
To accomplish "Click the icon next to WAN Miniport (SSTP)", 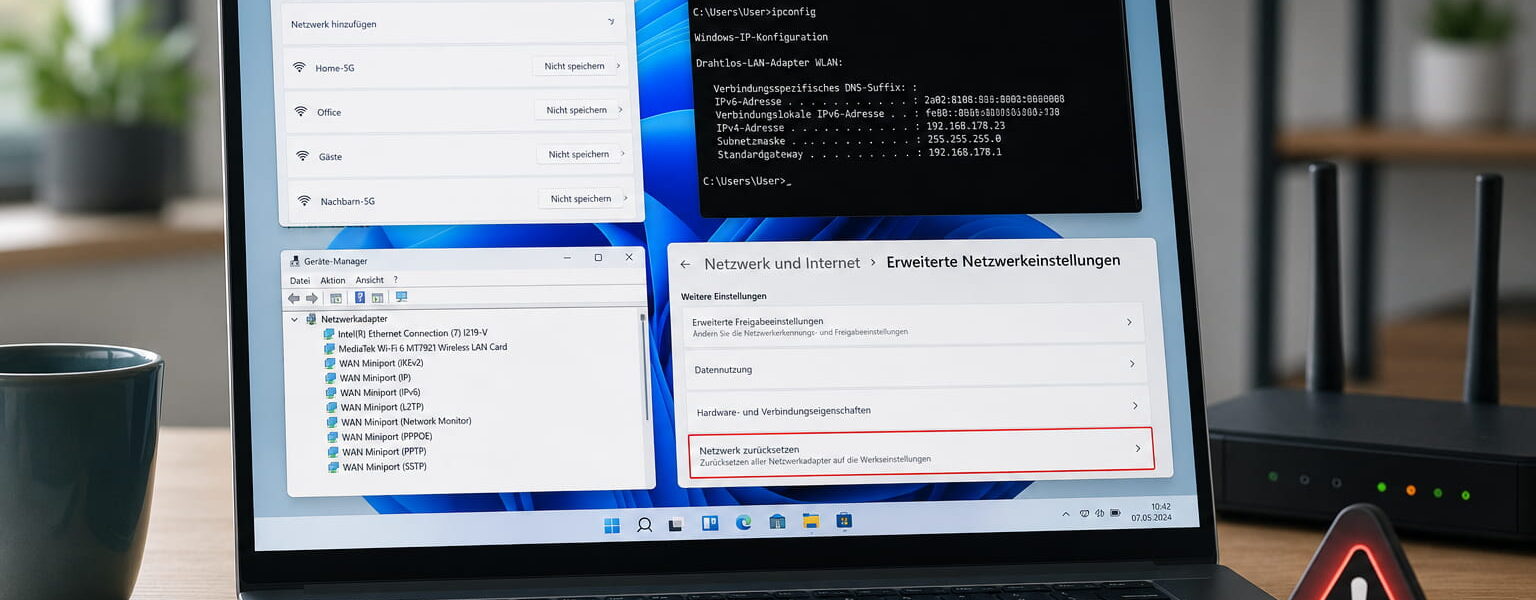I will tap(334, 467).
